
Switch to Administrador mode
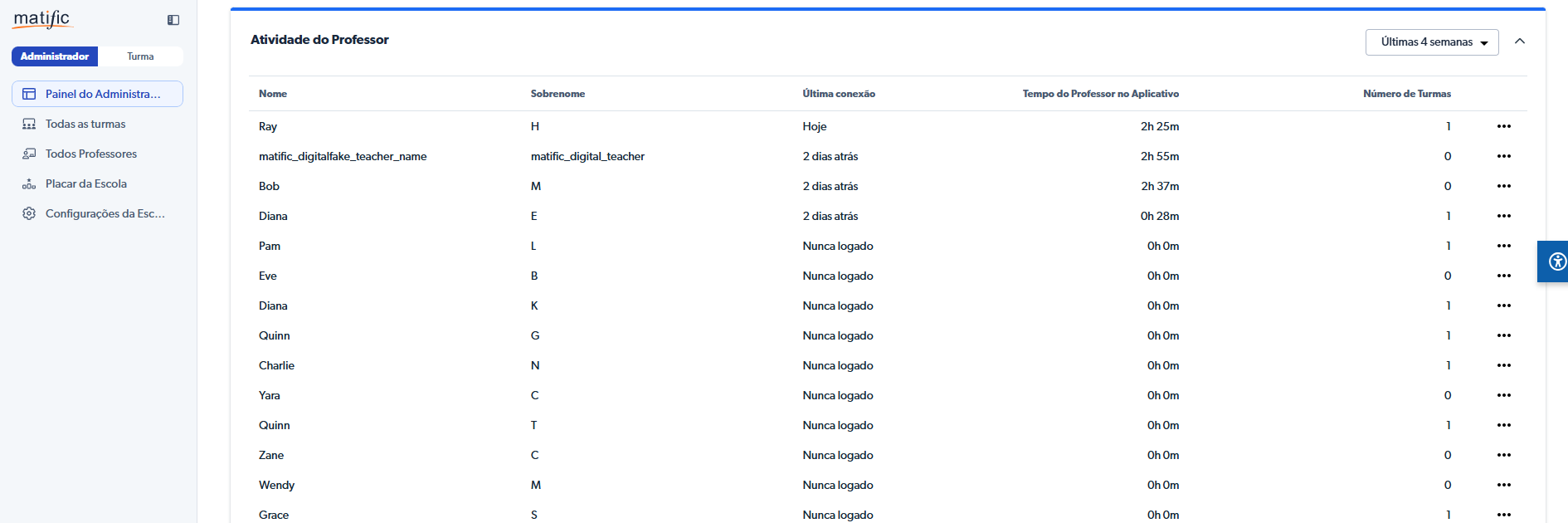[55, 56]
